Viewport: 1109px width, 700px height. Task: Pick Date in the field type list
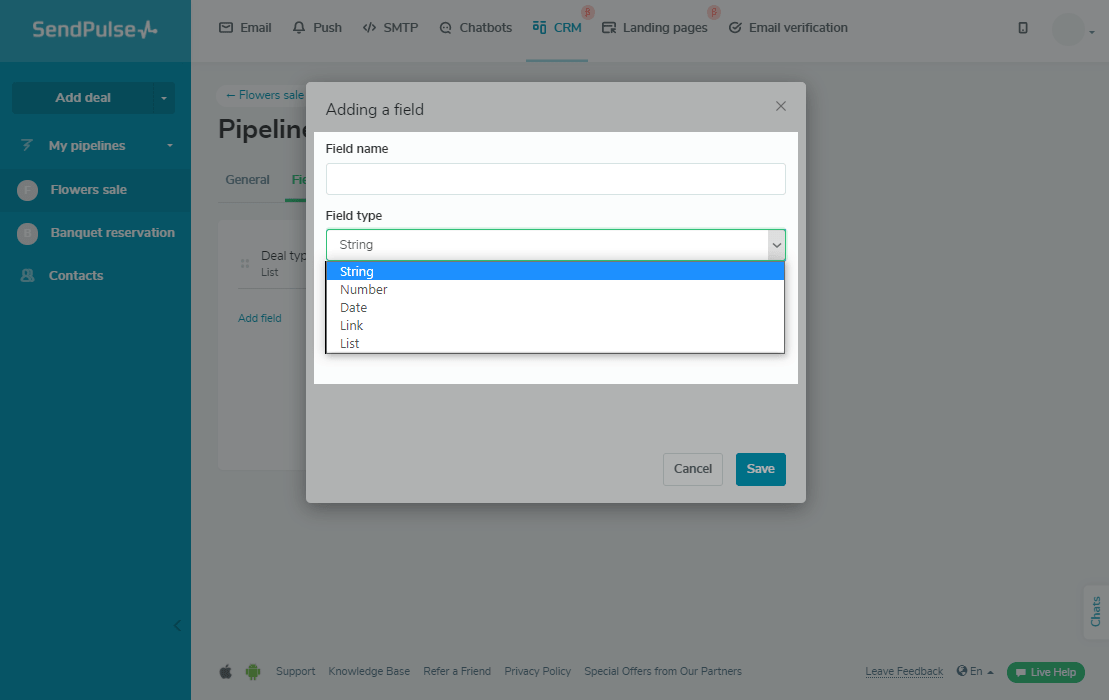tap(354, 308)
